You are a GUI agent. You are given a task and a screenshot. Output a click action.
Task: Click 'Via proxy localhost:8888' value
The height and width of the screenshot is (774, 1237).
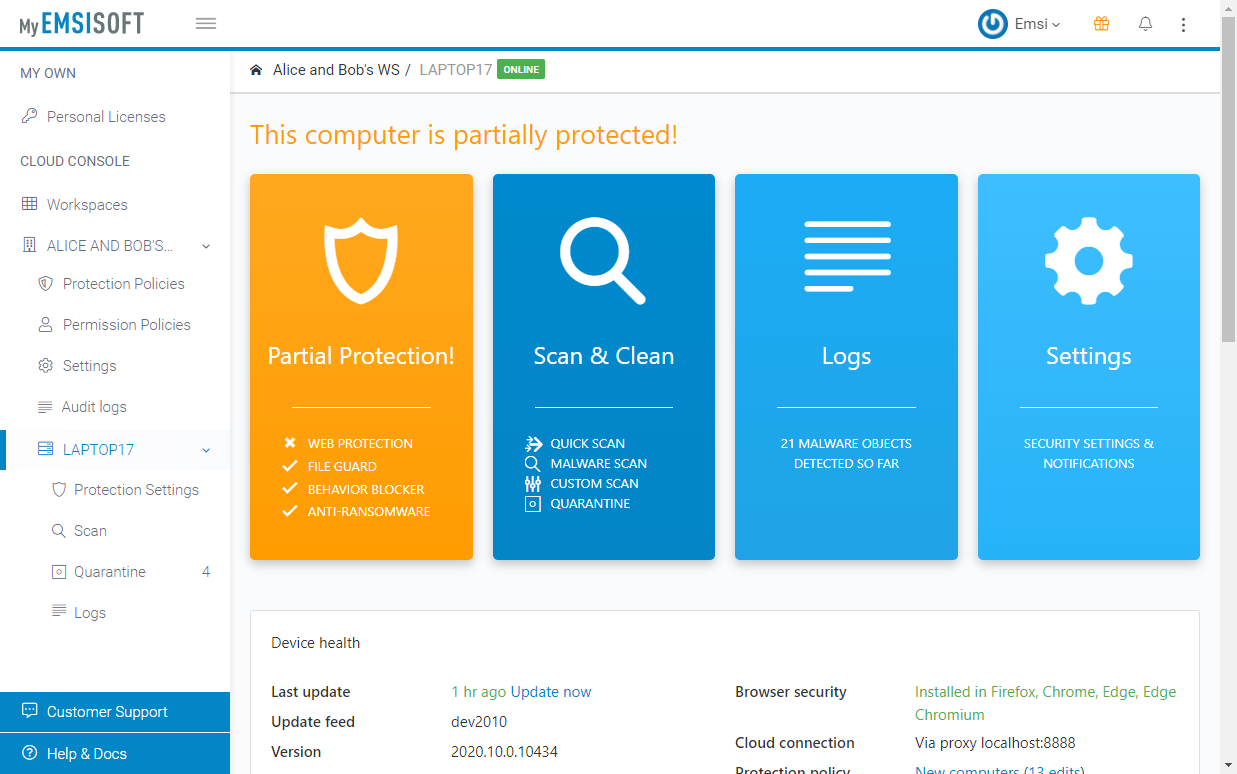(995, 743)
